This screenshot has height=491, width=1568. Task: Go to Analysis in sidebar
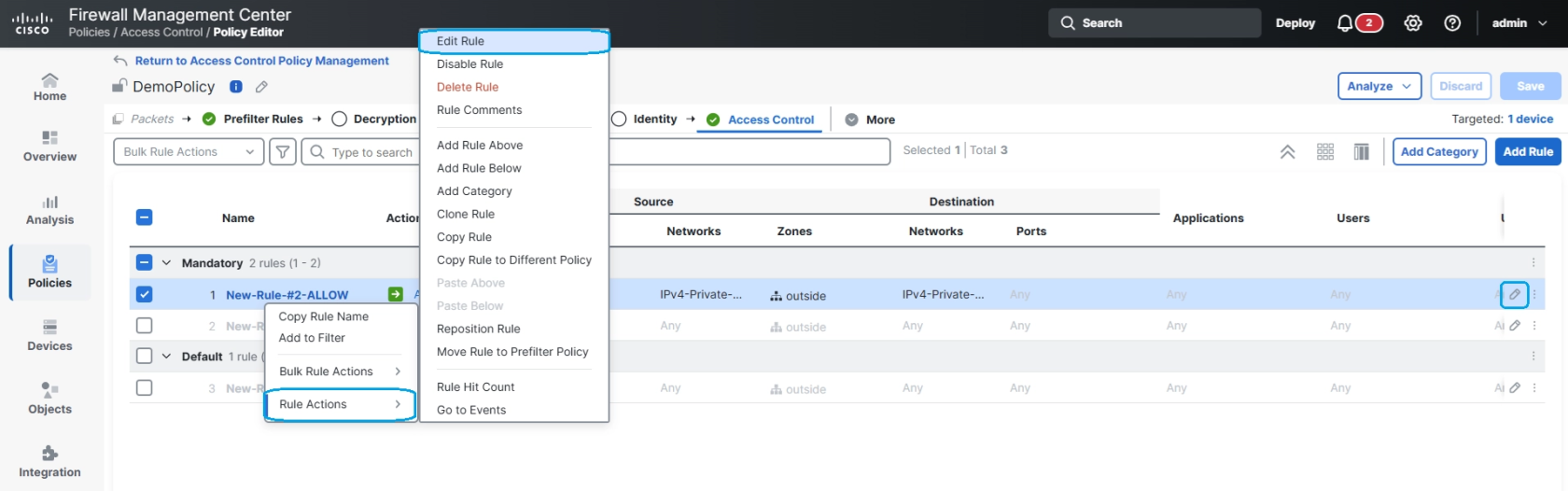pyautogui.click(x=49, y=210)
